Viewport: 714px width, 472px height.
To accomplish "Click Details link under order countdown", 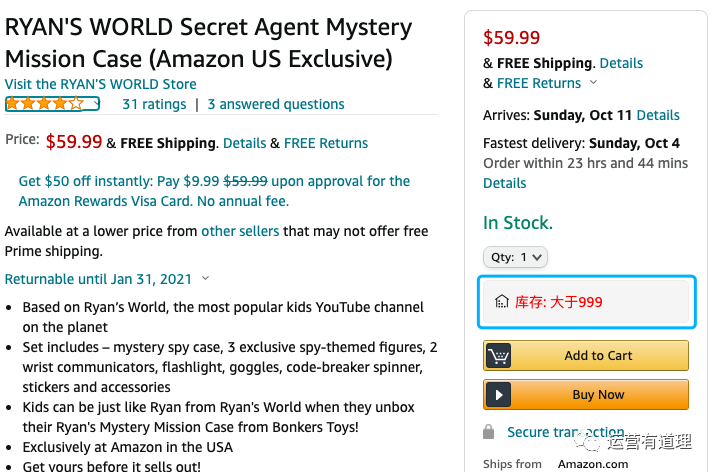I will (504, 183).
